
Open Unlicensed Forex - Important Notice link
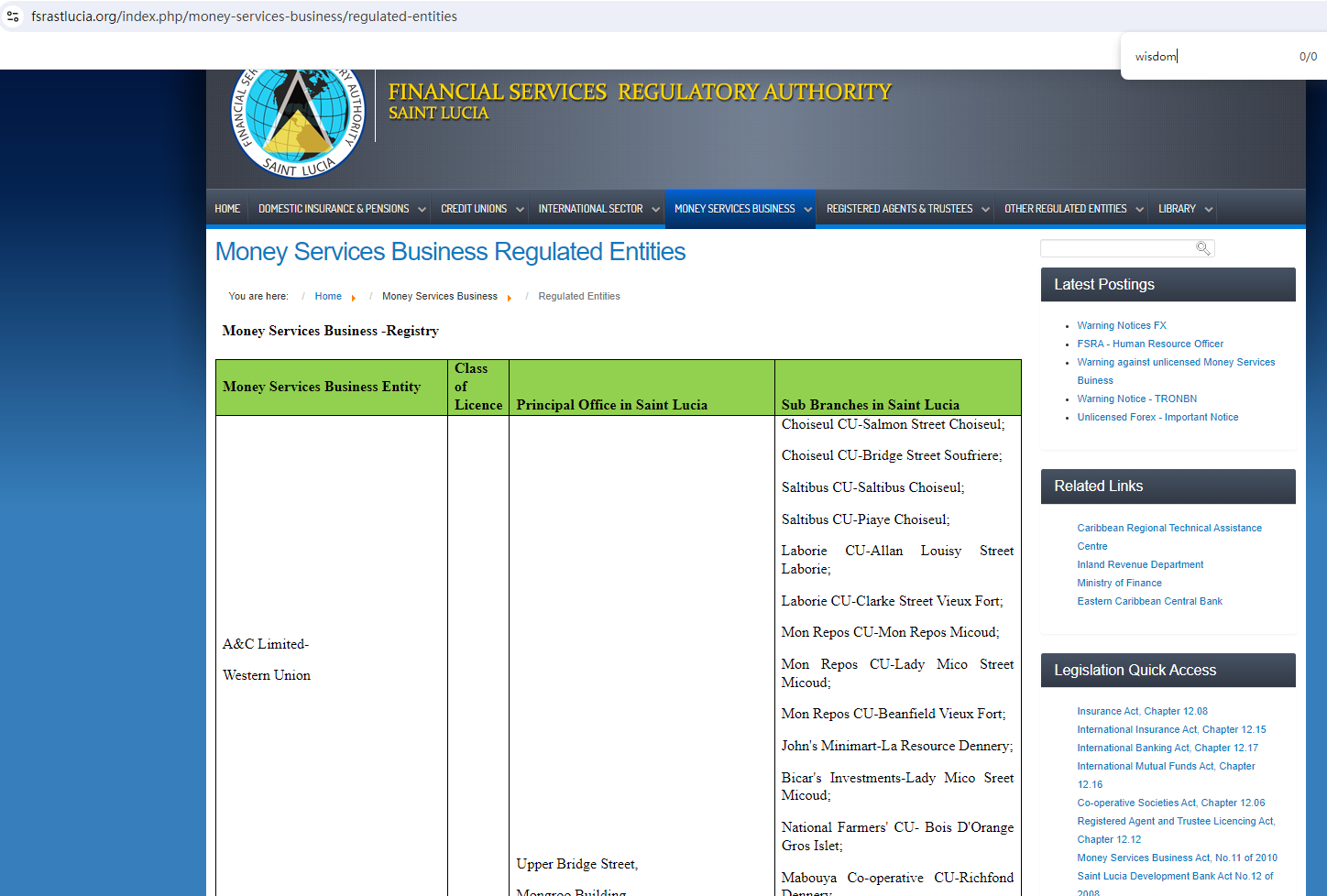(1157, 417)
